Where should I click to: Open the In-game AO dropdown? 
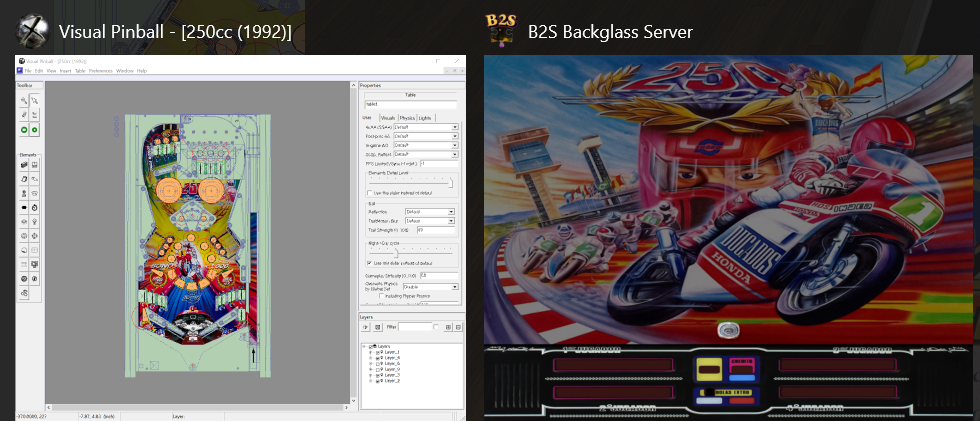426,146
